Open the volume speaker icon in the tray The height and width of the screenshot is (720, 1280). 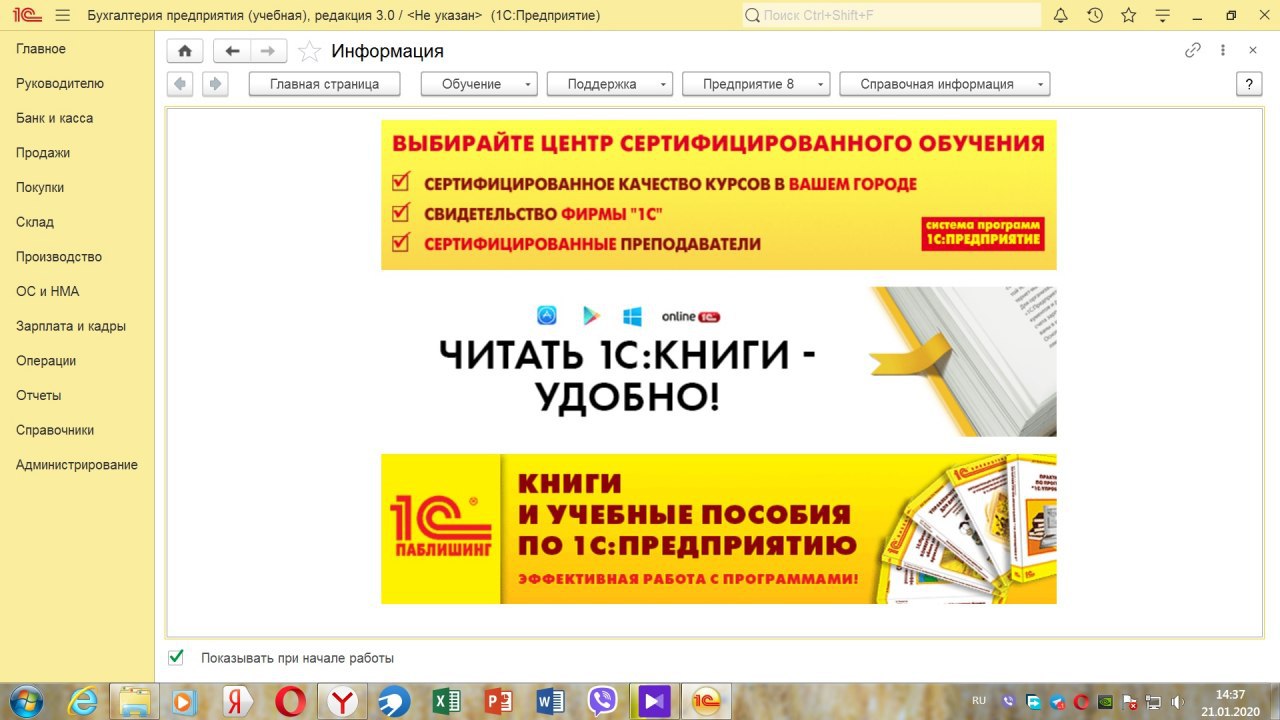pos(1177,701)
